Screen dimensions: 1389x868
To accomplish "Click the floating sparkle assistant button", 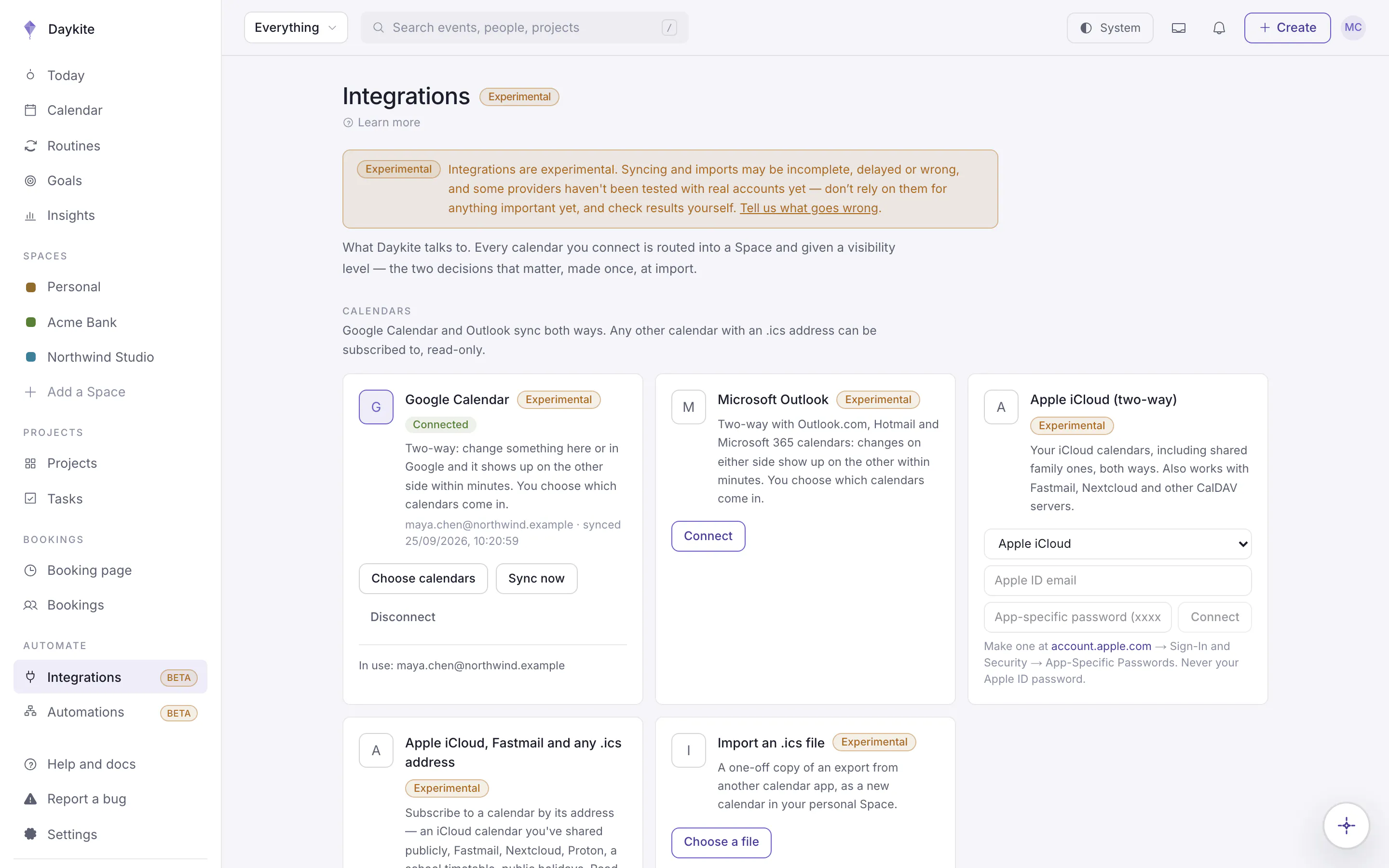I will pos(1346,826).
